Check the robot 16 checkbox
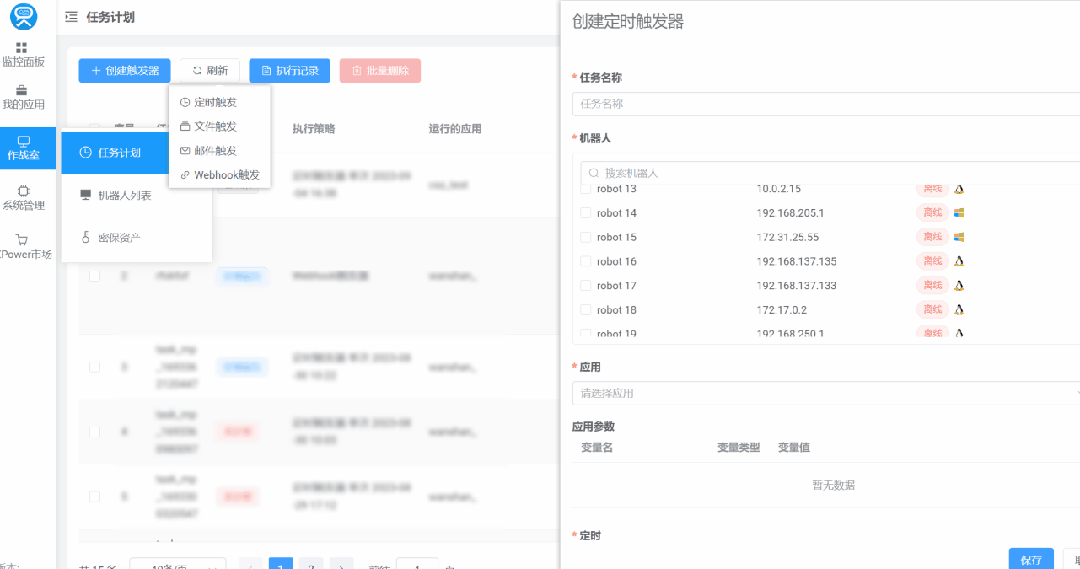This screenshot has height=569, width=1080. pyautogui.click(x=585, y=261)
